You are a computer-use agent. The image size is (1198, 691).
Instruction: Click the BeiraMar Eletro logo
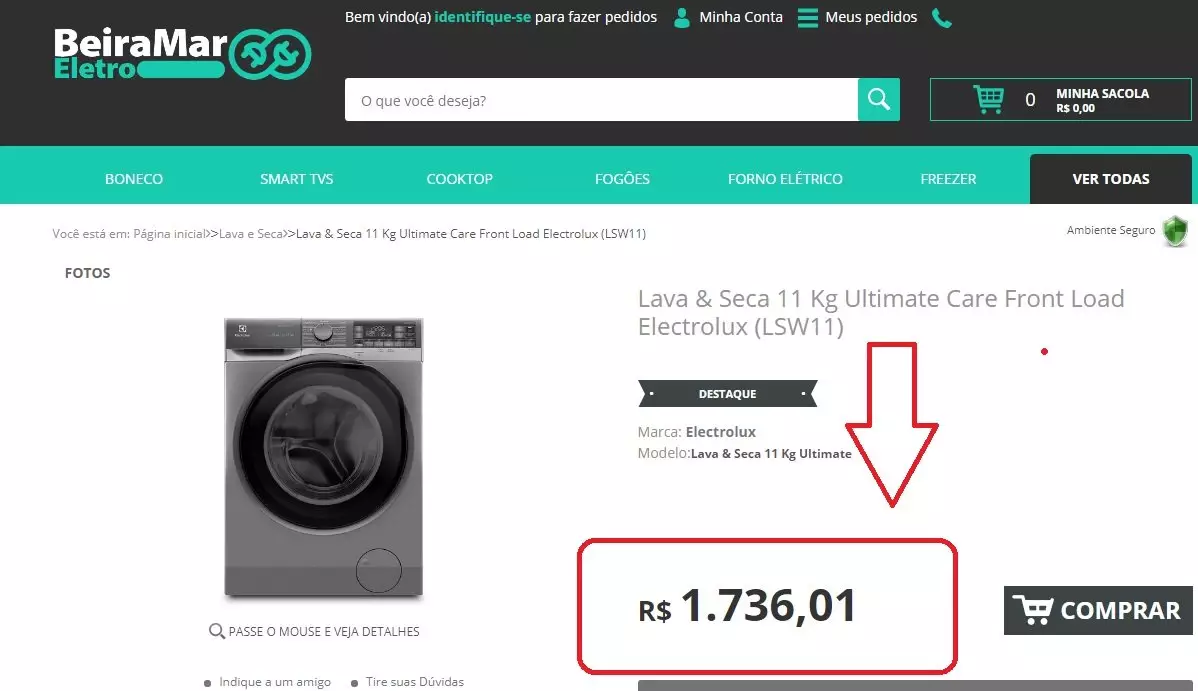[x=182, y=54]
